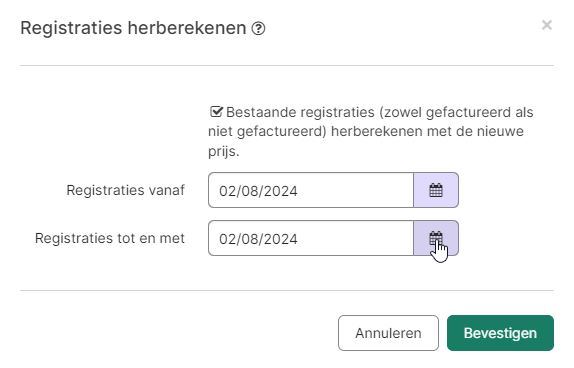Focus the Registraties vanaf date field
574x368 pixels.
tap(311, 190)
